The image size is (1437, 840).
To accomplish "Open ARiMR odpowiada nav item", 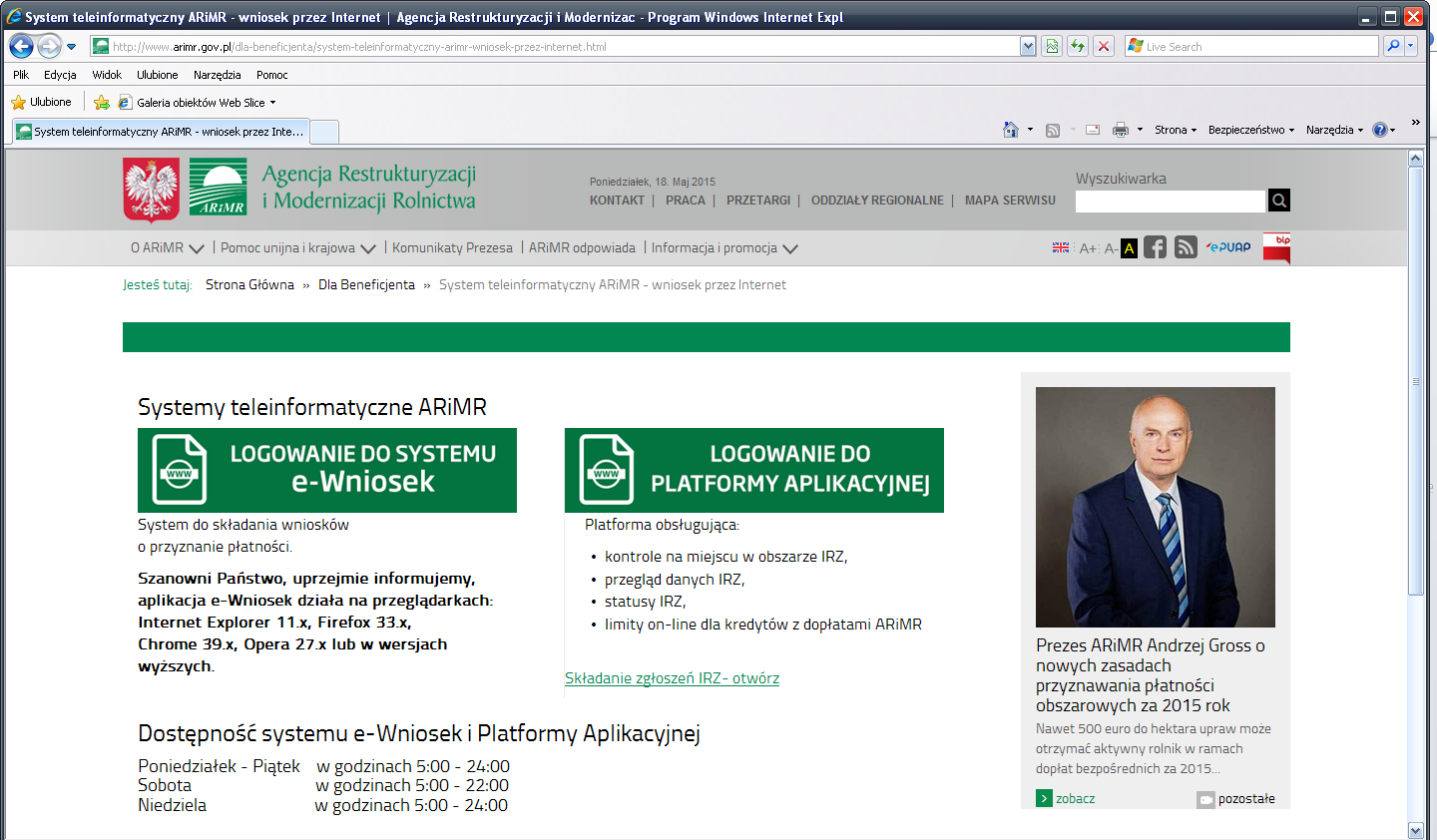I will pos(582,247).
